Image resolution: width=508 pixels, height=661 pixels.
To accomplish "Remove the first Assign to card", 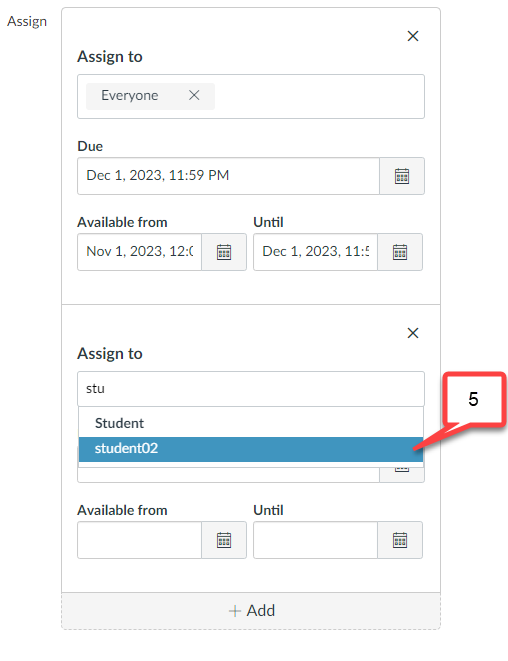I will [413, 36].
